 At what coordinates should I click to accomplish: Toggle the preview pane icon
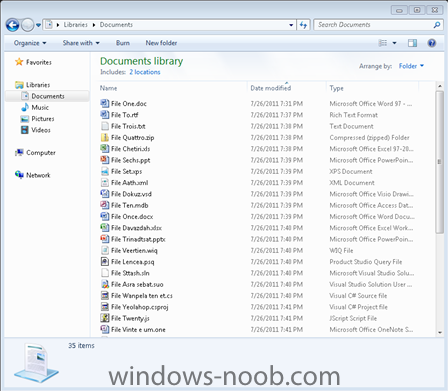[x=412, y=43]
